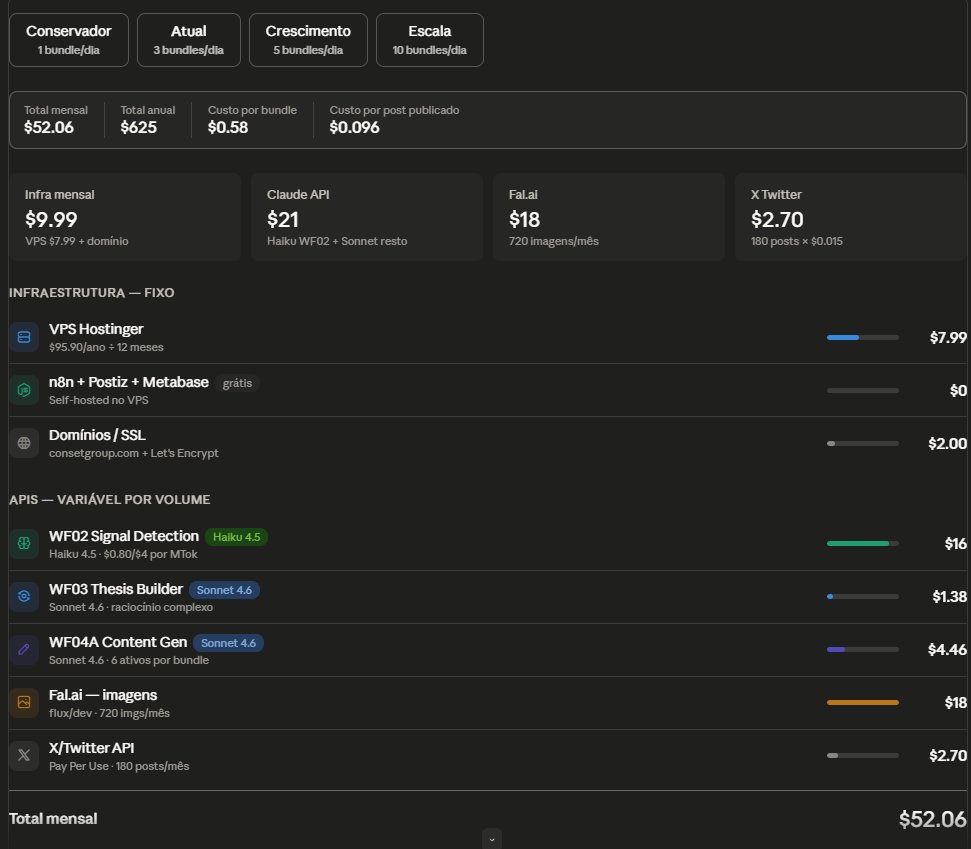
Task: Click the Fal.ai imagens picture icon
Action: pos(24,702)
